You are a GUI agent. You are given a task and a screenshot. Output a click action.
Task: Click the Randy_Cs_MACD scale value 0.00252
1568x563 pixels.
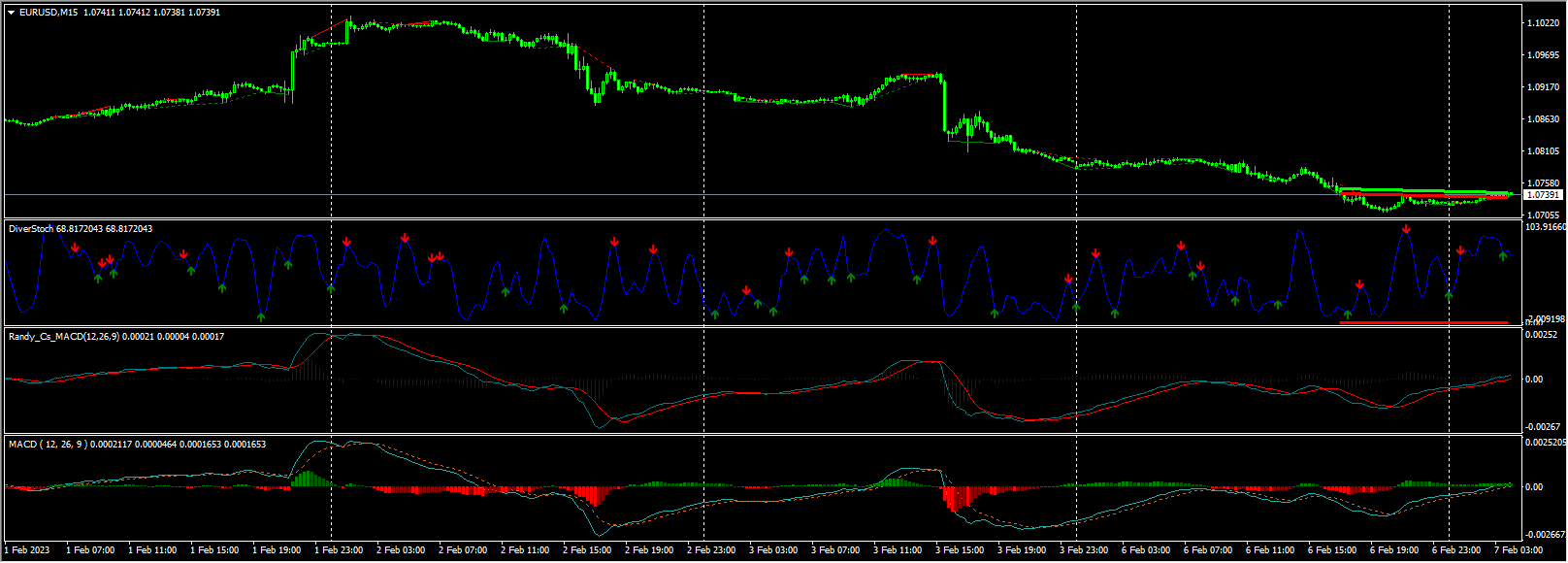[x=1543, y=335]
